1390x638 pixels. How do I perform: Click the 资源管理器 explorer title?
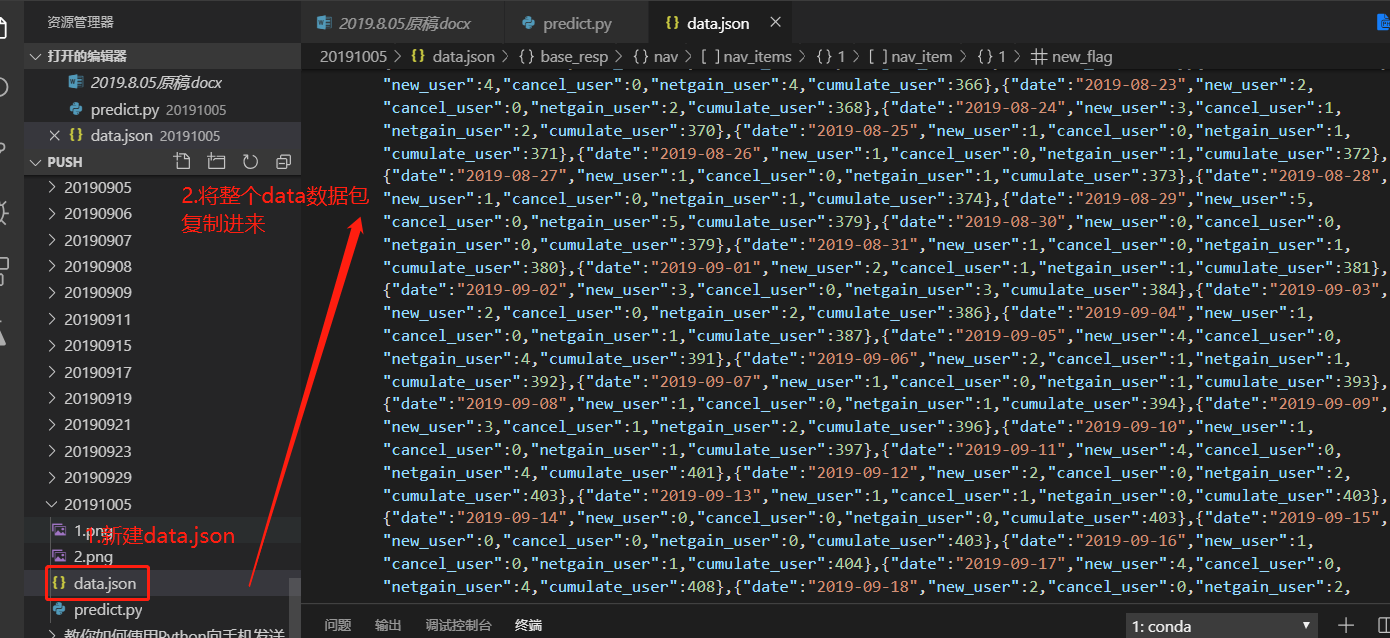coord(81,22)
